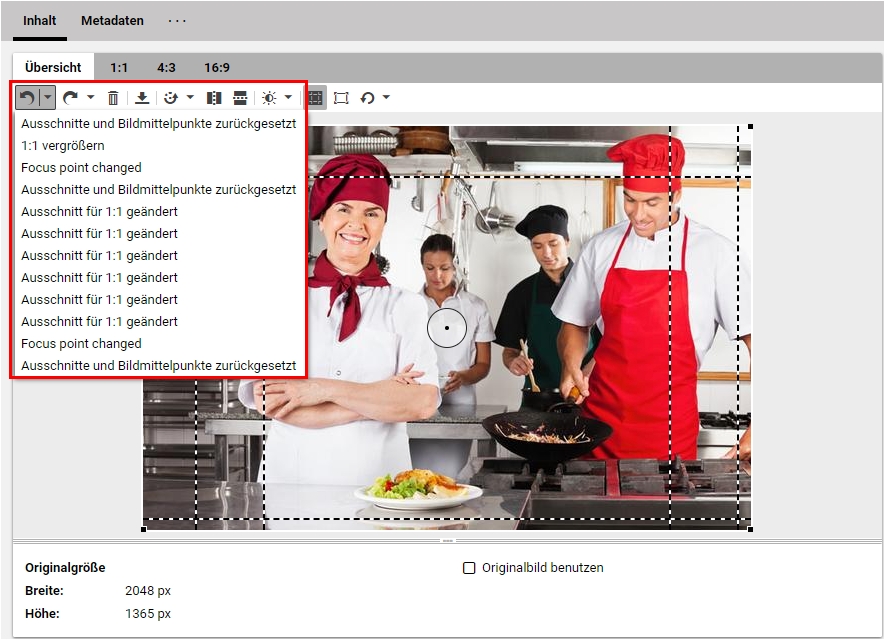Viewport: 884px width, 639px height.
Task: Choose the first 'Focus point changed' history entry
Action: 81,168
